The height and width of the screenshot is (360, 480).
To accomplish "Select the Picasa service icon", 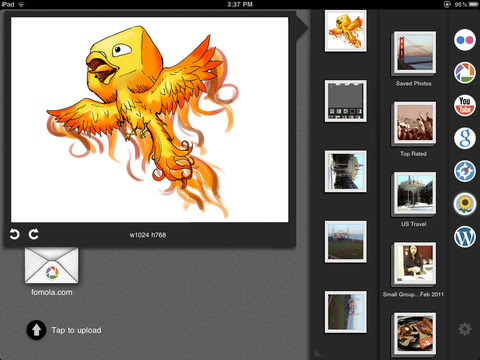I will tap(465, 72).
